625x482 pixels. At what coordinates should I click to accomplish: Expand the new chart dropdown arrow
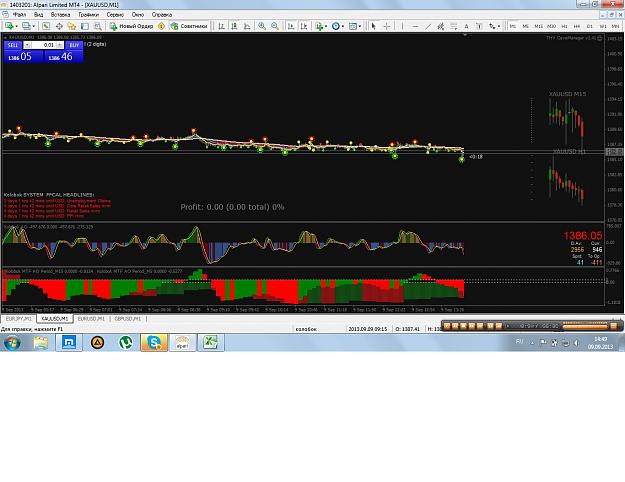tap(16, 26)
